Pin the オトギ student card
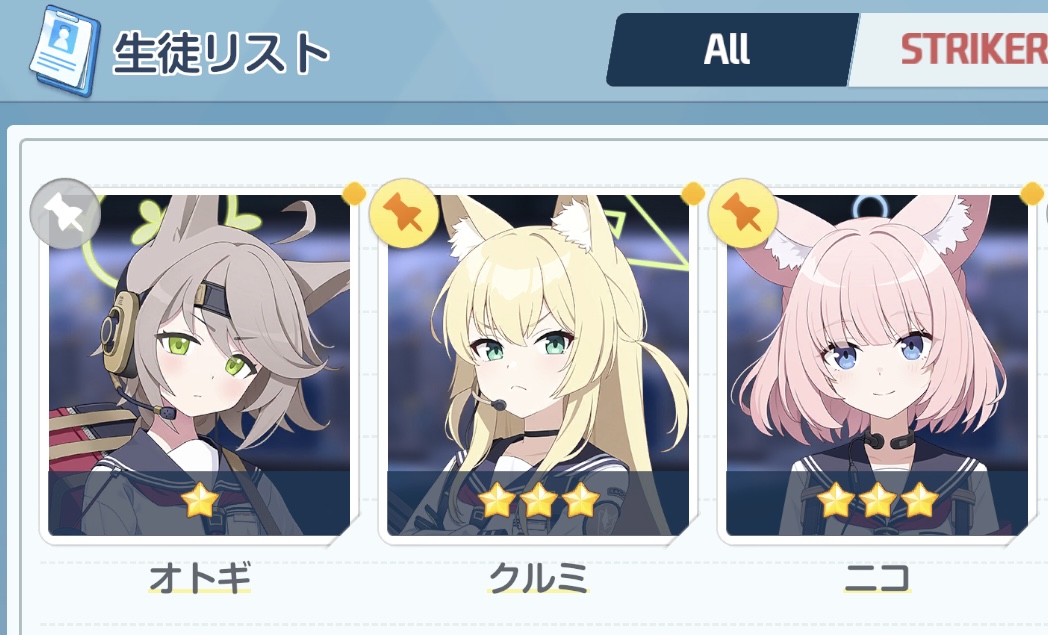The width and height of the screenshot is (1048, 635). pos(65,215)
